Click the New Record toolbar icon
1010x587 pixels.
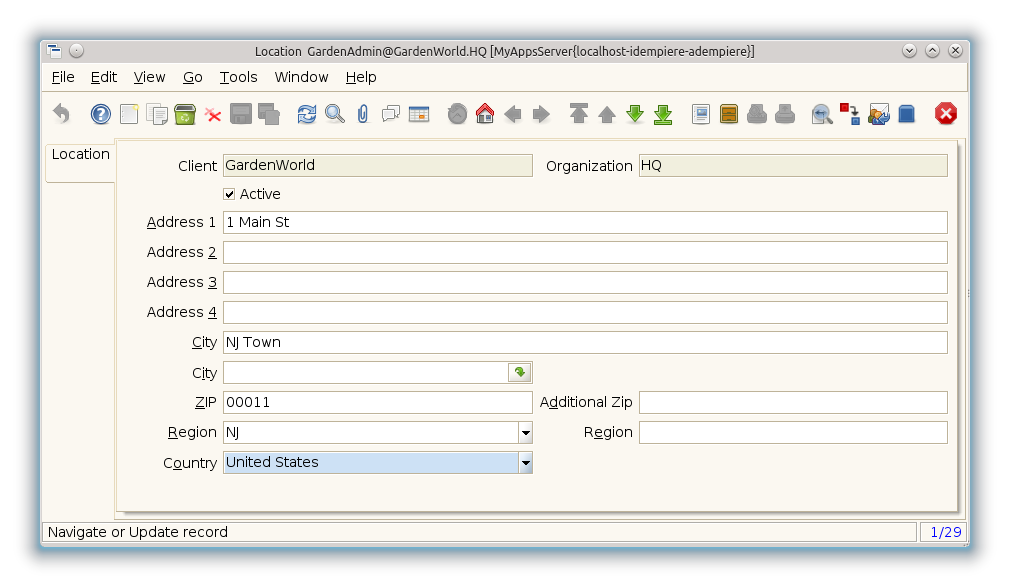point(129,114)
